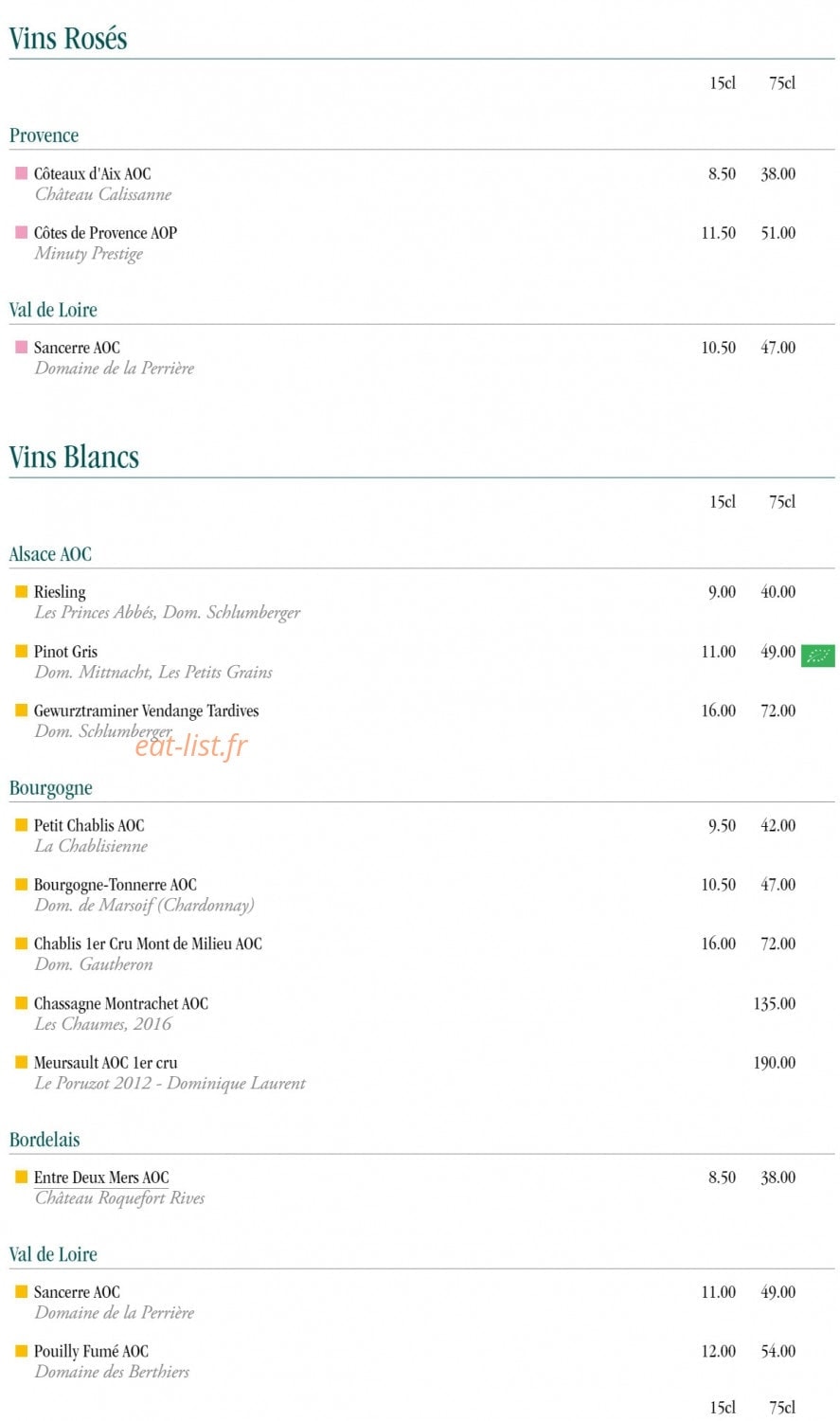Click the Pinot Gris wine name
This screenshot has width=840, height=1421.
[x=65, y=651]
